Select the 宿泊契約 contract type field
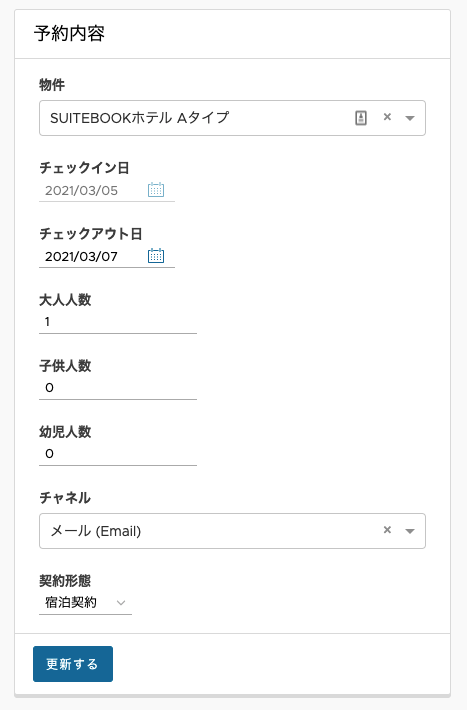 click(x=85, y=603)
